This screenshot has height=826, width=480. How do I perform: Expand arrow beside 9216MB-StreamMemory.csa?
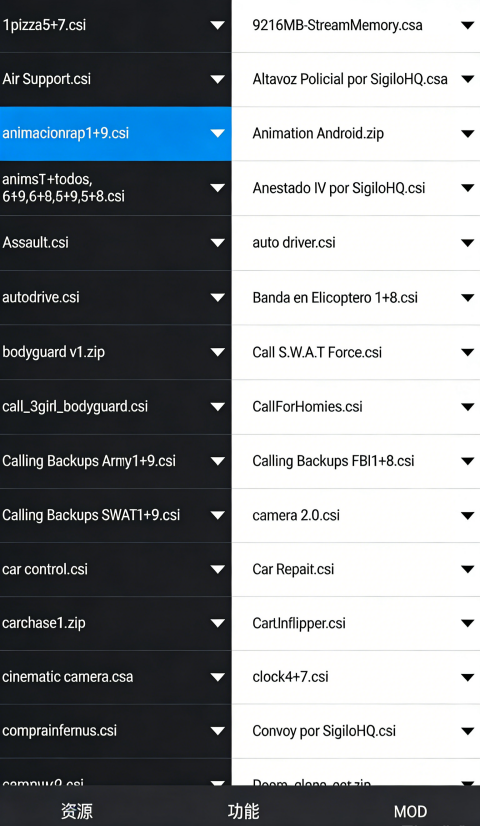point(467,25)
